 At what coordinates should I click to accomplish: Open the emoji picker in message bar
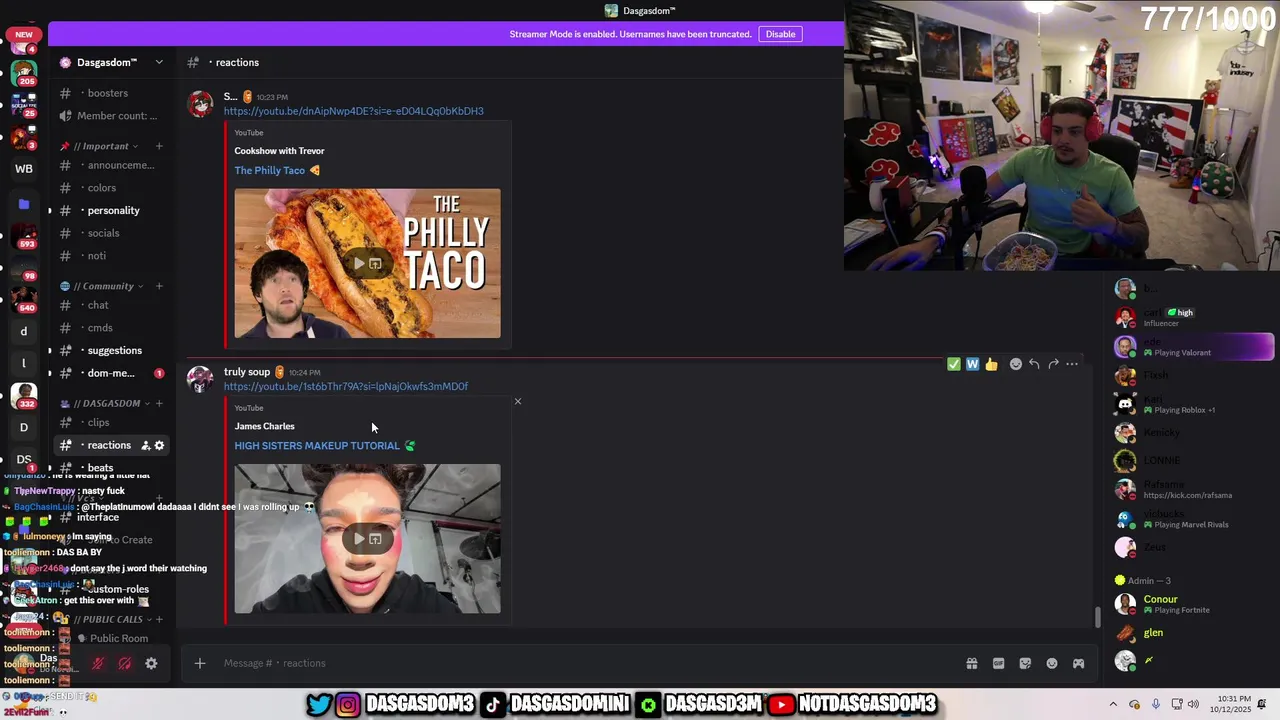click(1052, 663)
